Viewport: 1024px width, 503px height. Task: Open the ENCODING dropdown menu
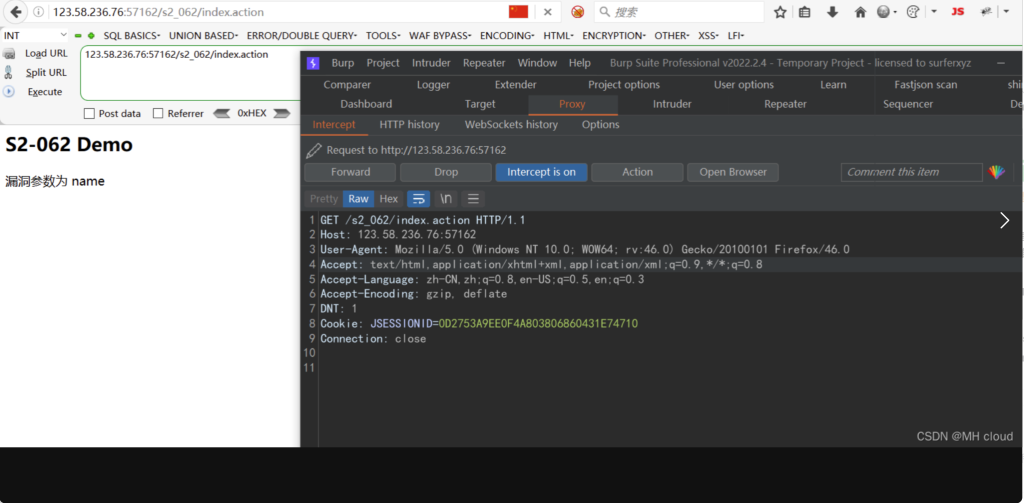coord(507,35)
